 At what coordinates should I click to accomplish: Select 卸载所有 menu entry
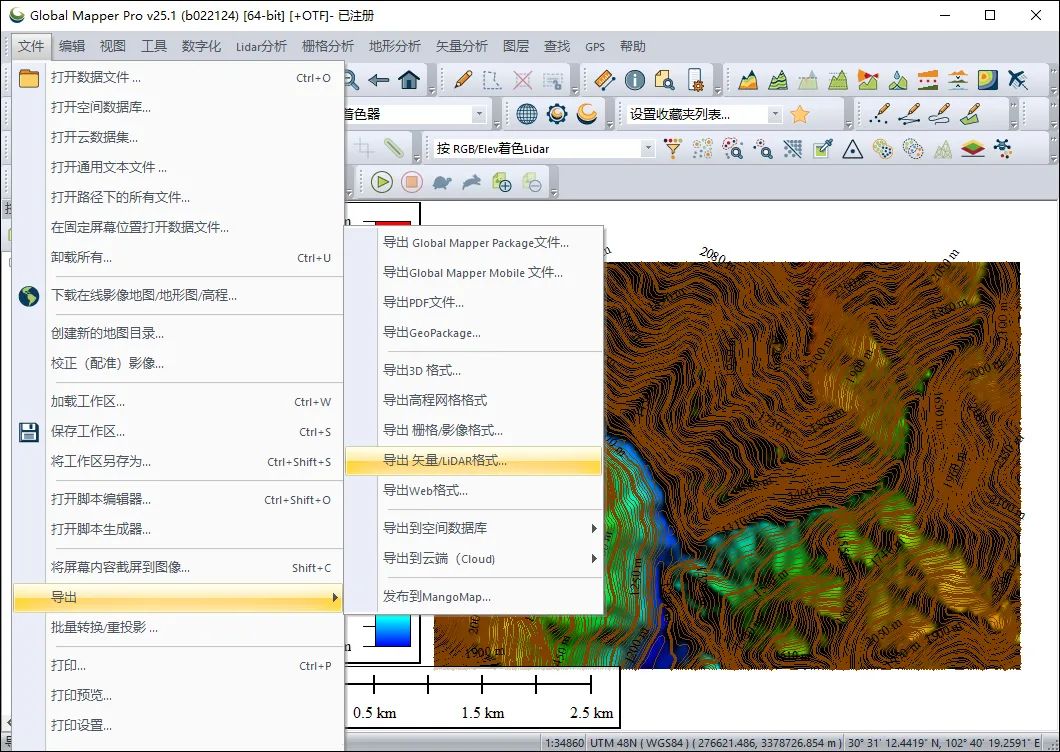click(x=178, y=258)
